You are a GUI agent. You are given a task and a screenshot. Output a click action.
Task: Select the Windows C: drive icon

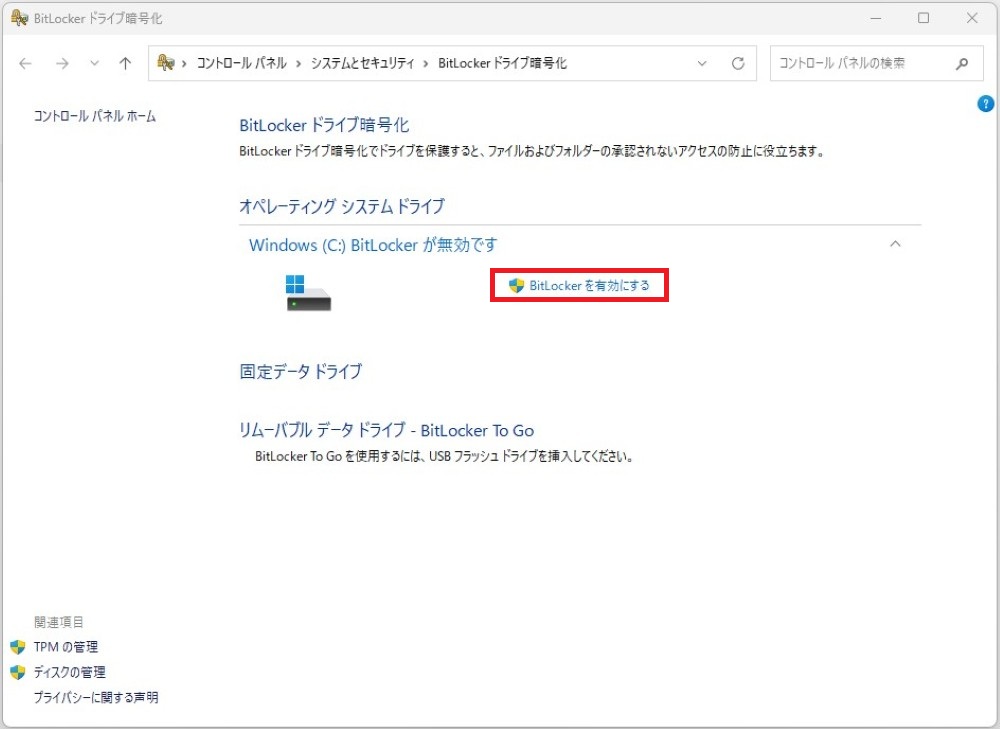coord(307,293)
